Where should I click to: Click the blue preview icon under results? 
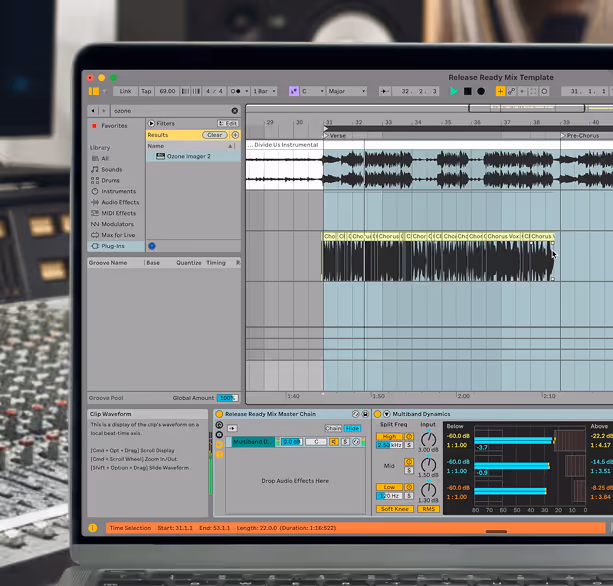click(152, 246)
